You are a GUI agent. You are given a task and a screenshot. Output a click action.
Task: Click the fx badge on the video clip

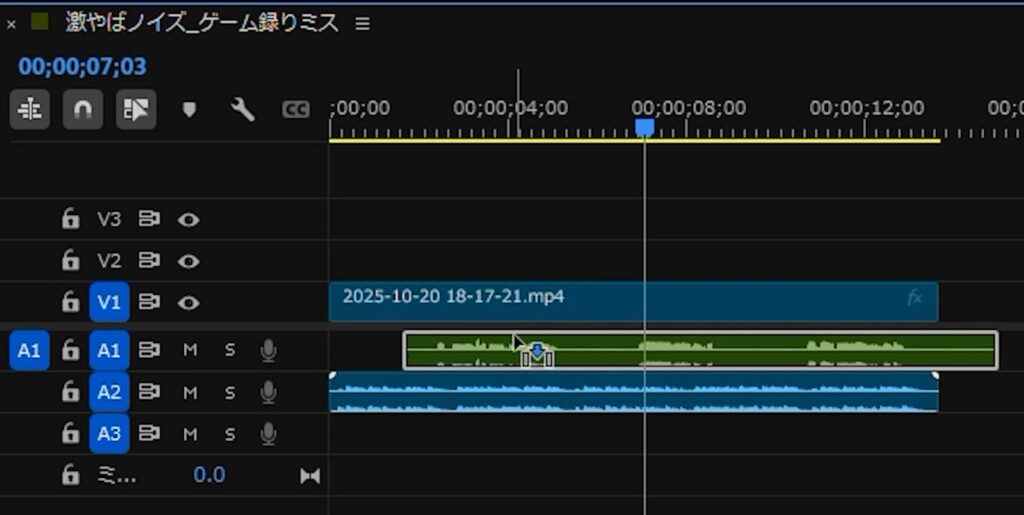[x=914, y=298]
